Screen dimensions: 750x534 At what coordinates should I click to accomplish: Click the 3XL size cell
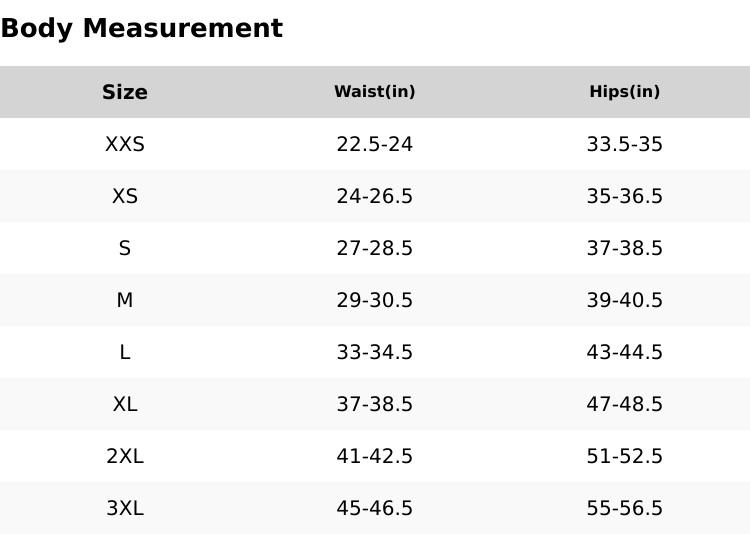(x=125, y=508)
